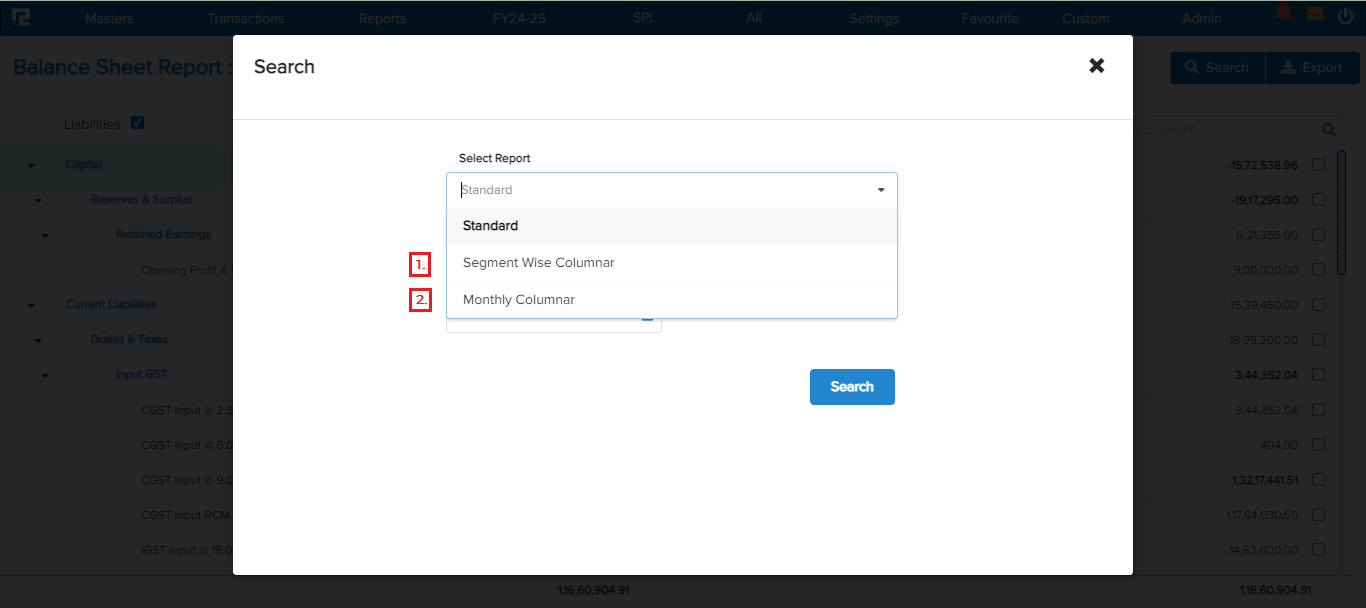Tick the checkbox on the -15,72,538.96 row
Screen dimensions: 1366x608
point(1318,165)
